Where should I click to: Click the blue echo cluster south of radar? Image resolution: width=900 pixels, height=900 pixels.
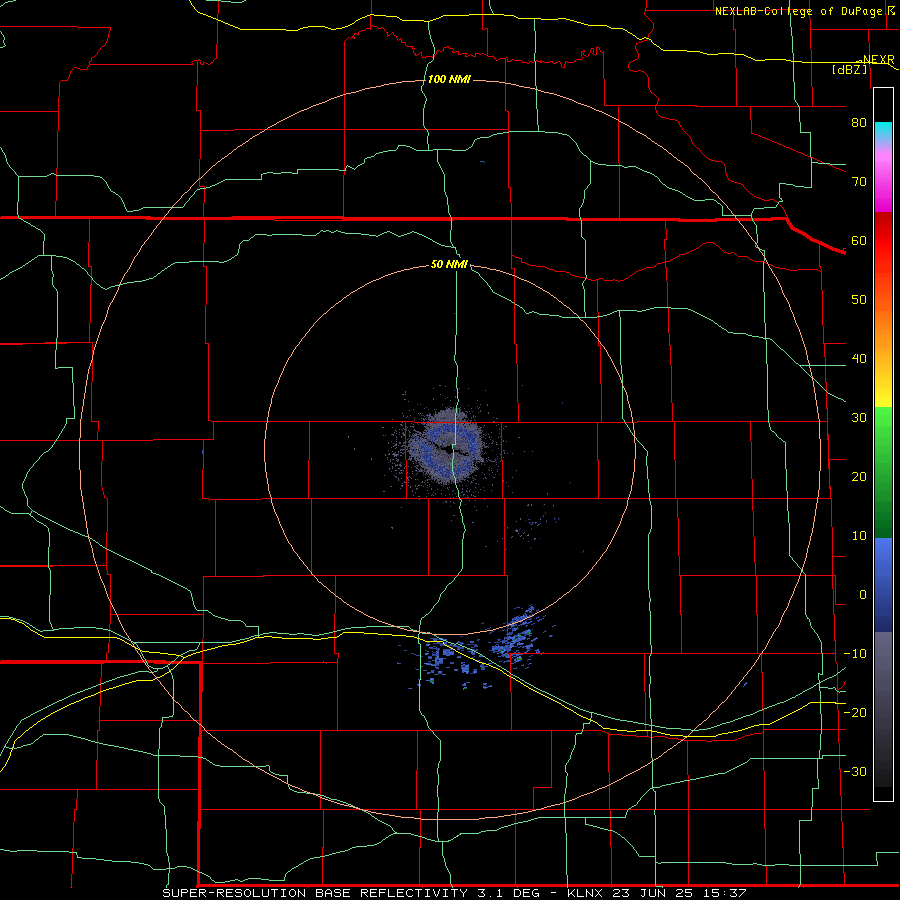pyautogui.click(x=476, y=649)
